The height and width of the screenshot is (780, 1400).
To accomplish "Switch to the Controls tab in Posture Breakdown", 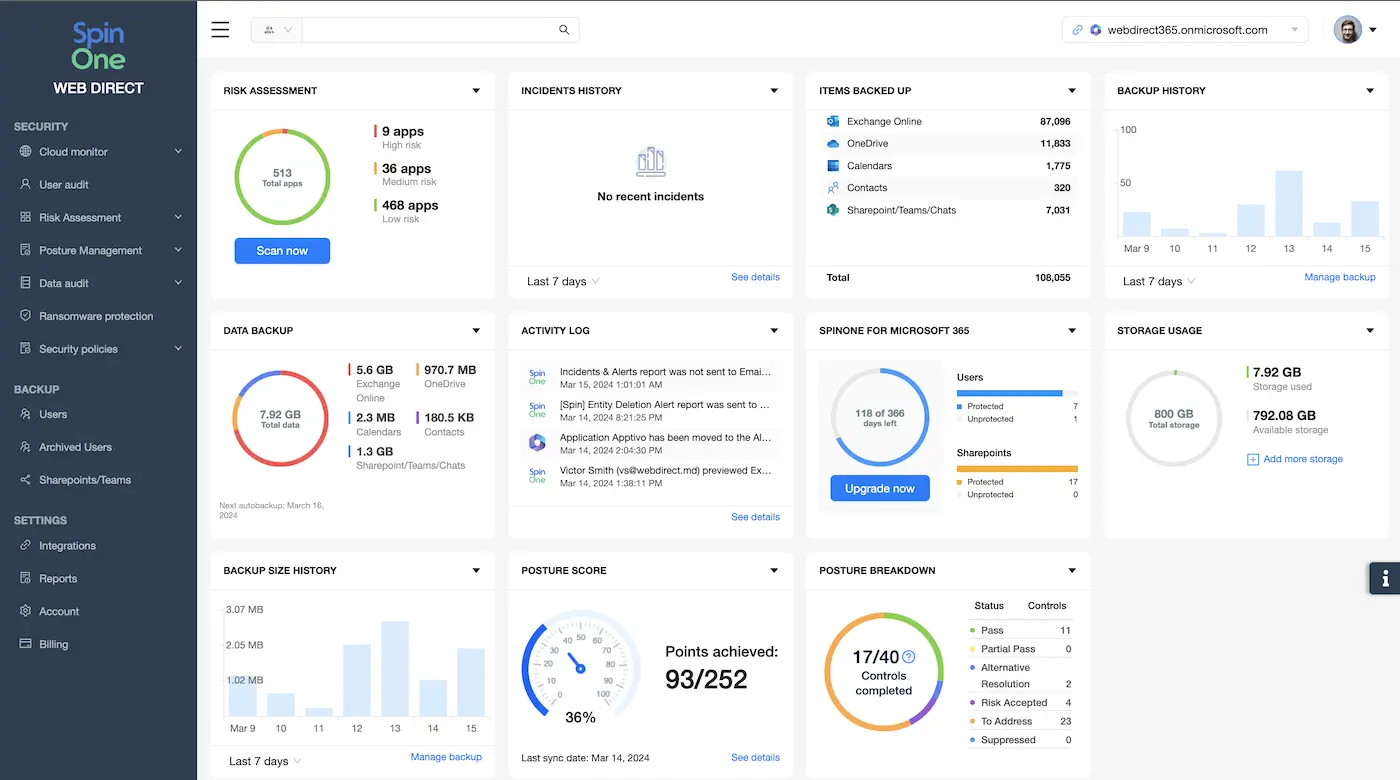I will [1046, 605].
